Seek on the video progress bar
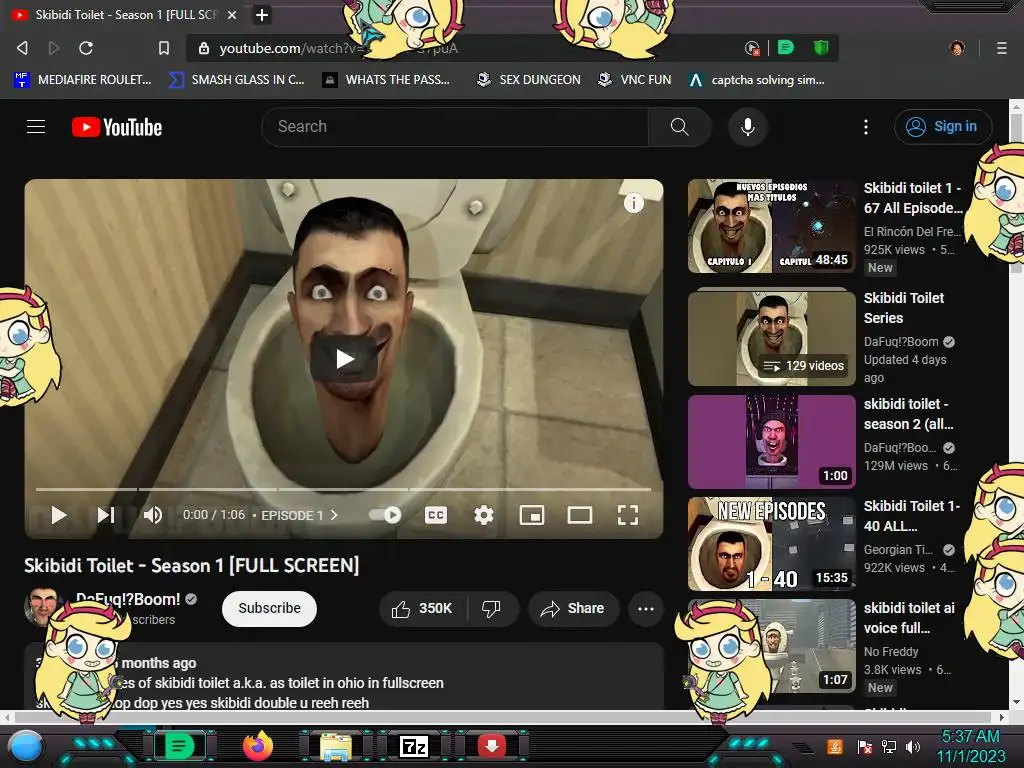 click(x=344, y=489)
